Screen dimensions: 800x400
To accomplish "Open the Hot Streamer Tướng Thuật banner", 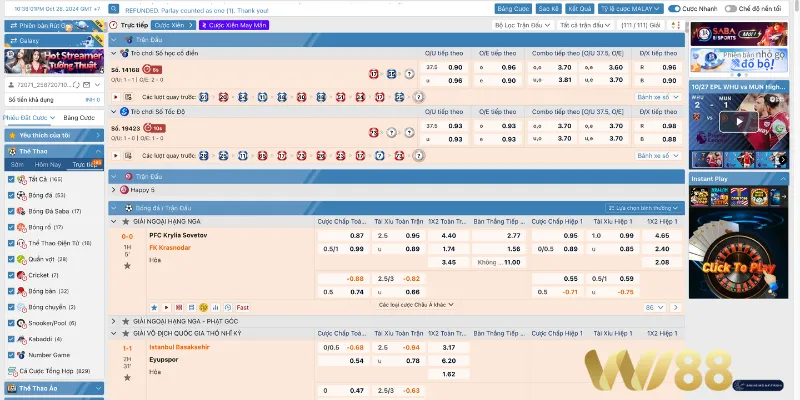I will pos(54,61).
